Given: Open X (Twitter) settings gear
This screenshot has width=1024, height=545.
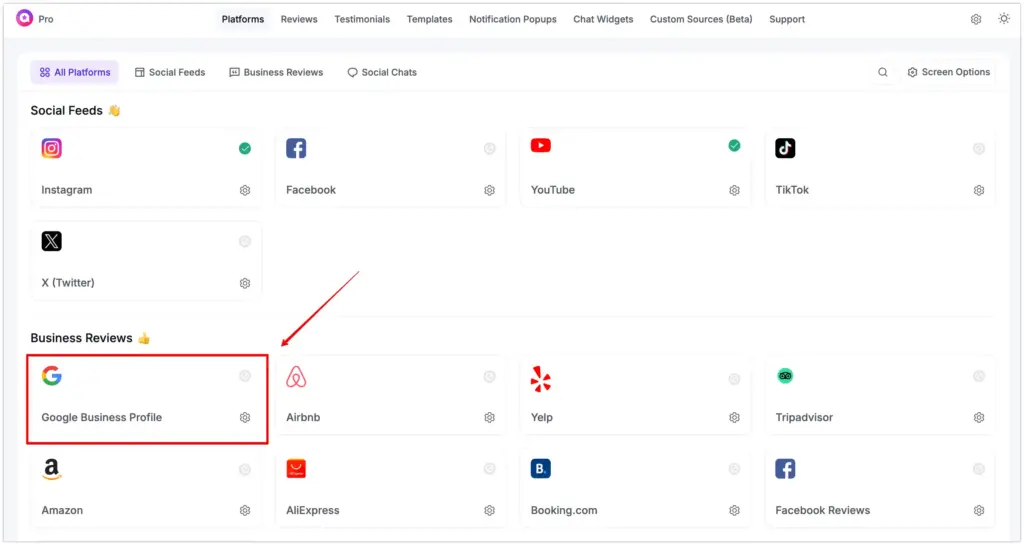Looking at the screenshot, I should (x=245, y=283).
